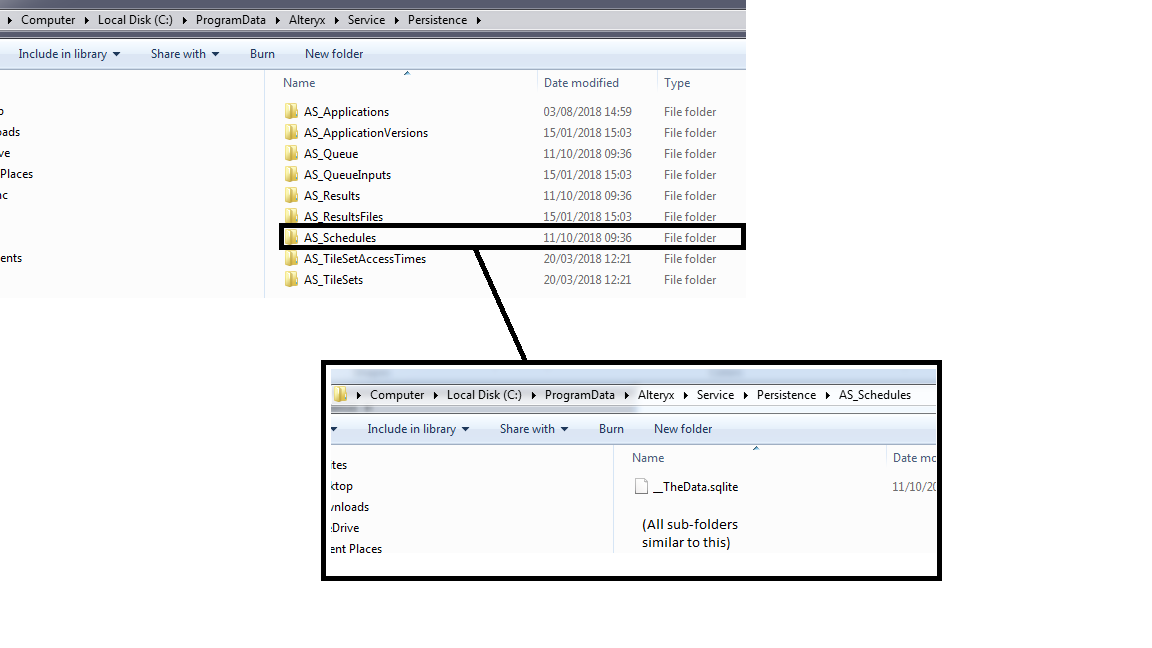Open the AS_TileSets folder
This screenshot has height=648, width=1152.
click(x=332, y=279)
